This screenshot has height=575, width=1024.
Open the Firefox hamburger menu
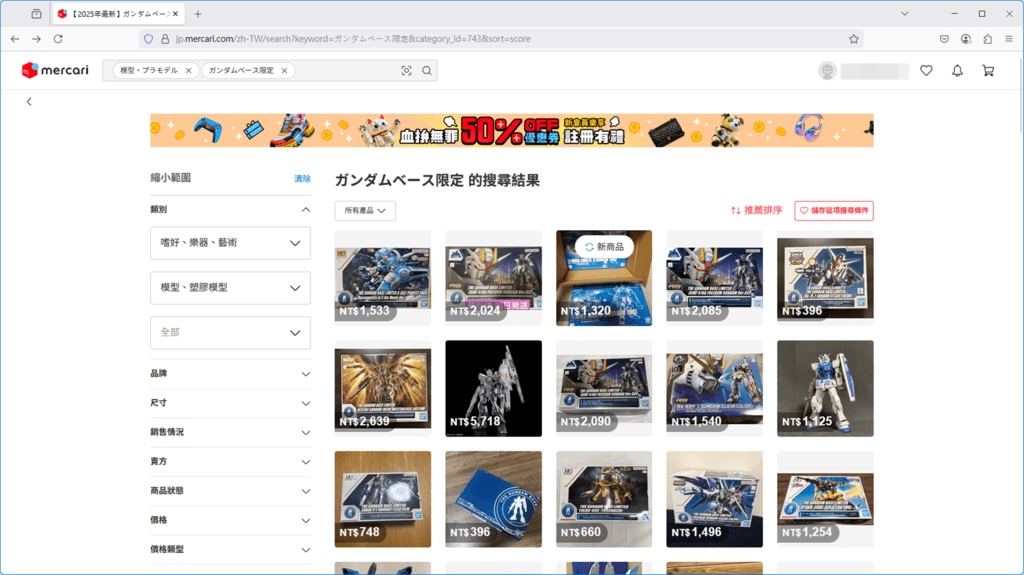coord(1009,39)
